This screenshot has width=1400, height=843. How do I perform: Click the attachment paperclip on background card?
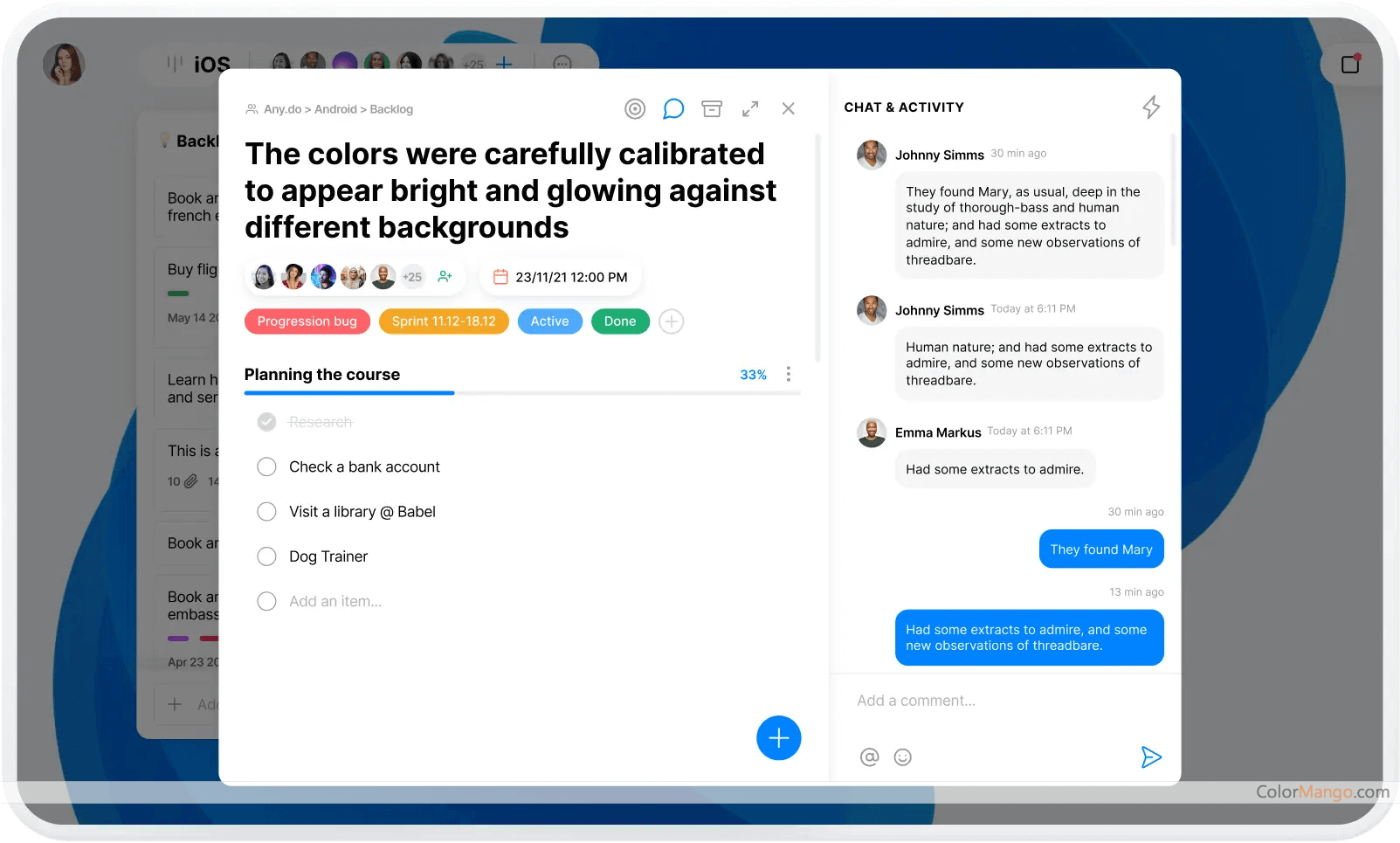[x=190, y=481]
